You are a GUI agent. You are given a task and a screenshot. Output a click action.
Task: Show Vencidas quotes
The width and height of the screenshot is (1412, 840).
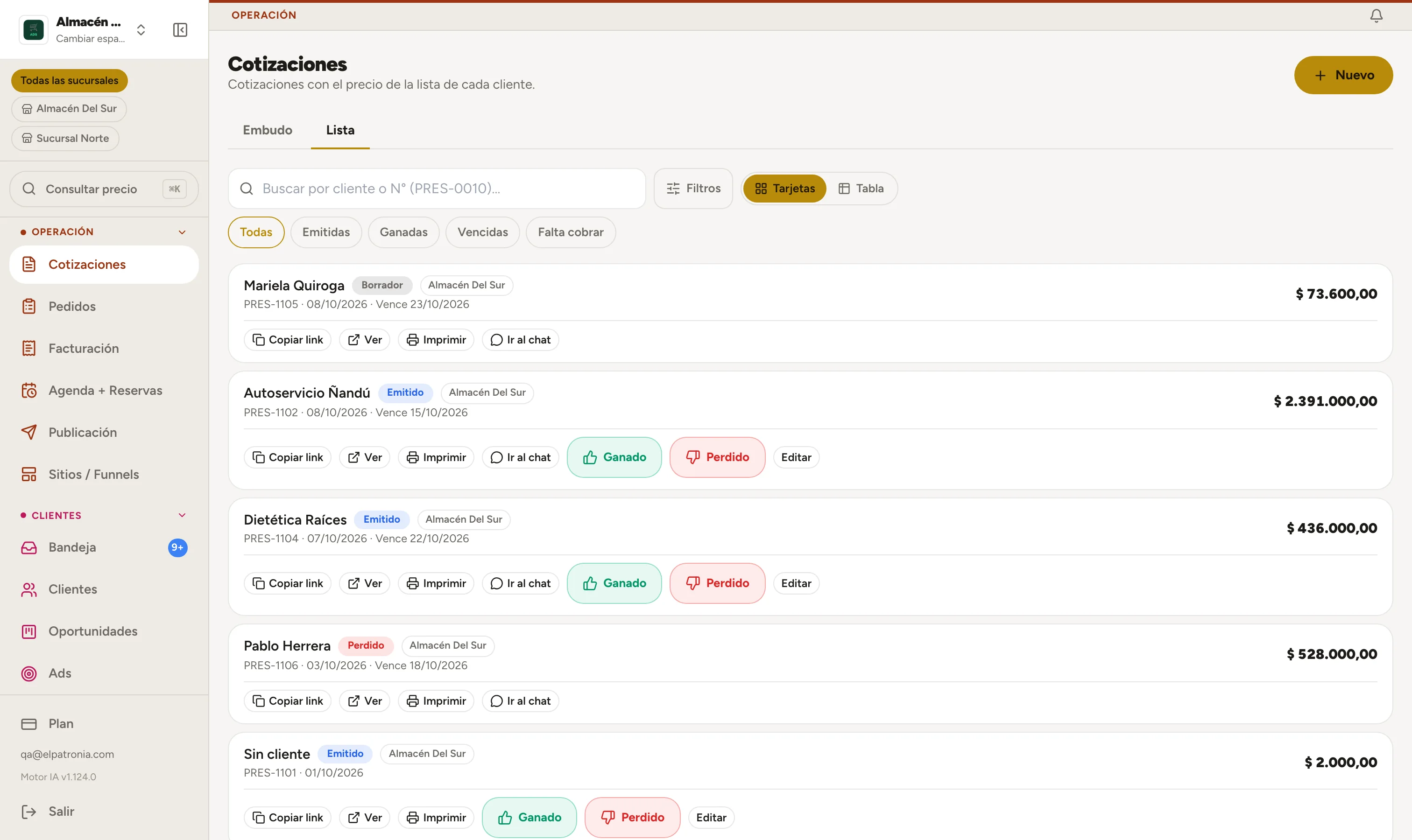pyautogui.click(x=482, y=232)
